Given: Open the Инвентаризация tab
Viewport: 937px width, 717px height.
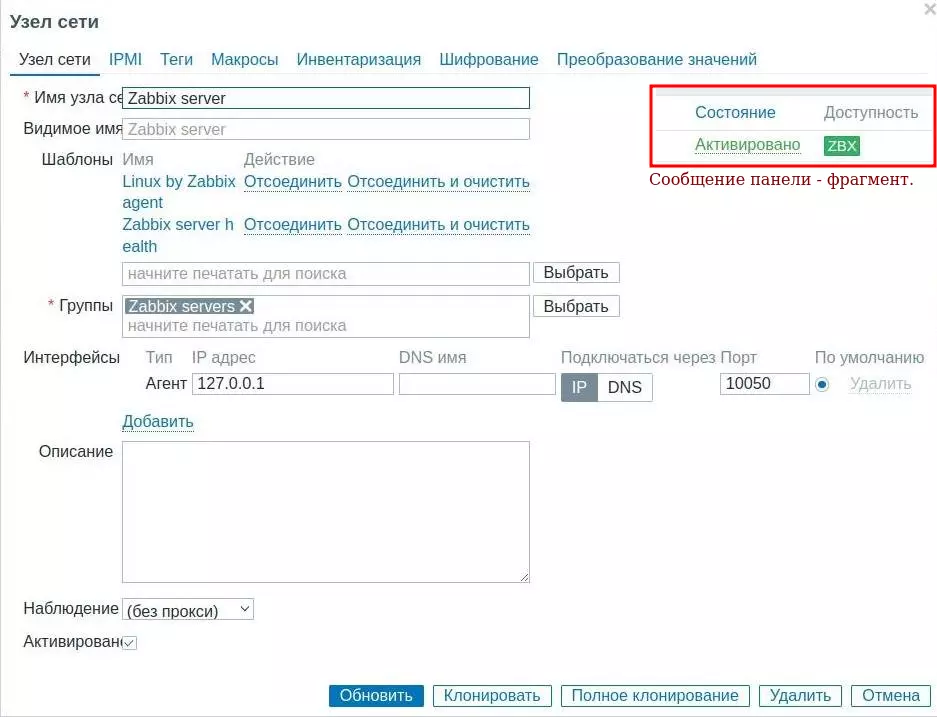Looking at the screenshot, I should point(359,59).
